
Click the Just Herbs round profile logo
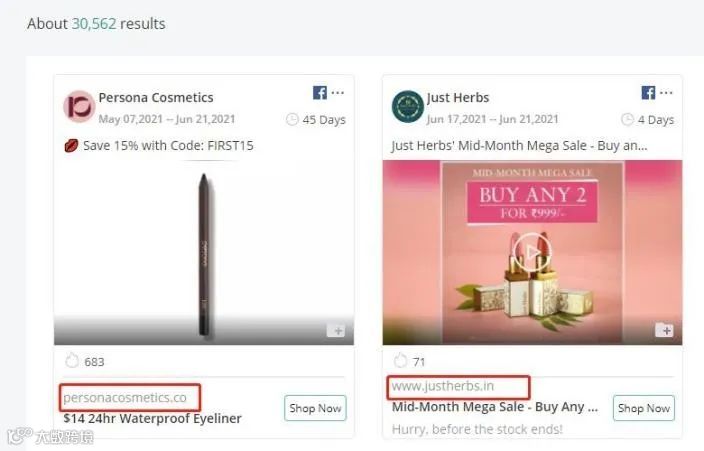click(x=408, y=106)
